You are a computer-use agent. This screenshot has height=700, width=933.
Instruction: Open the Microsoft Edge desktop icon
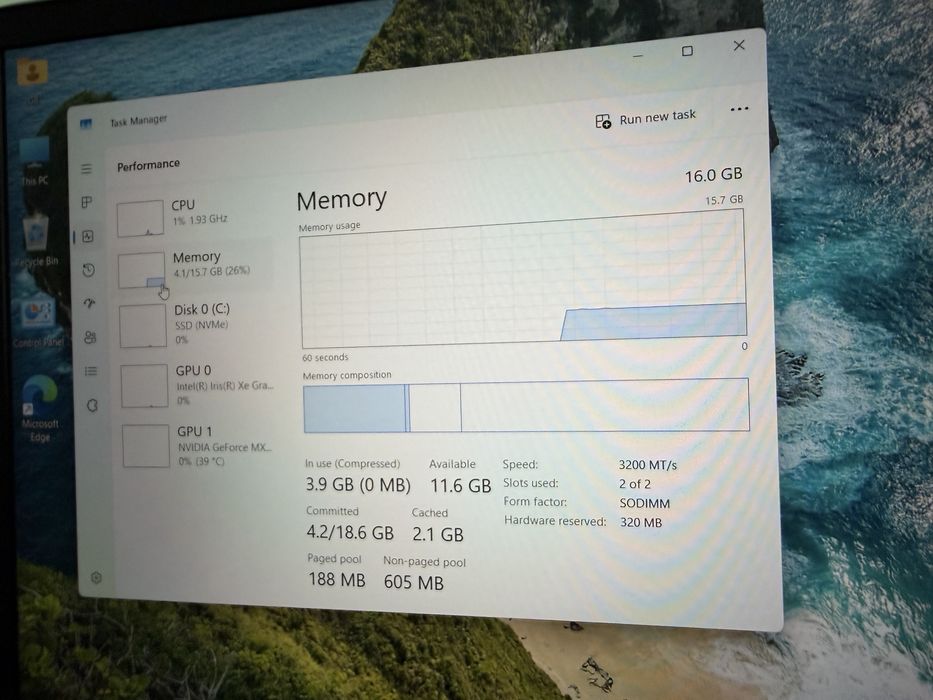point(40,409)
